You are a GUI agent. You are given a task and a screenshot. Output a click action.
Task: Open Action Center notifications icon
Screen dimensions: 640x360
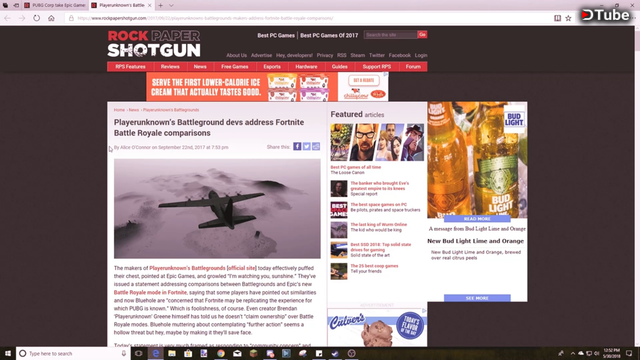[629, 353]
